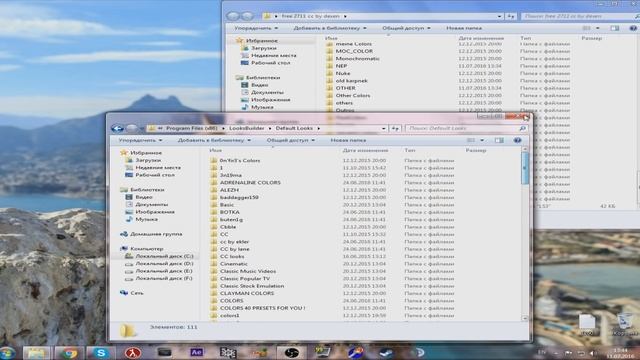The image size is (640, 360).
Task: Open Общий доступ menu in Default Looks window
Action: [290, 140]
